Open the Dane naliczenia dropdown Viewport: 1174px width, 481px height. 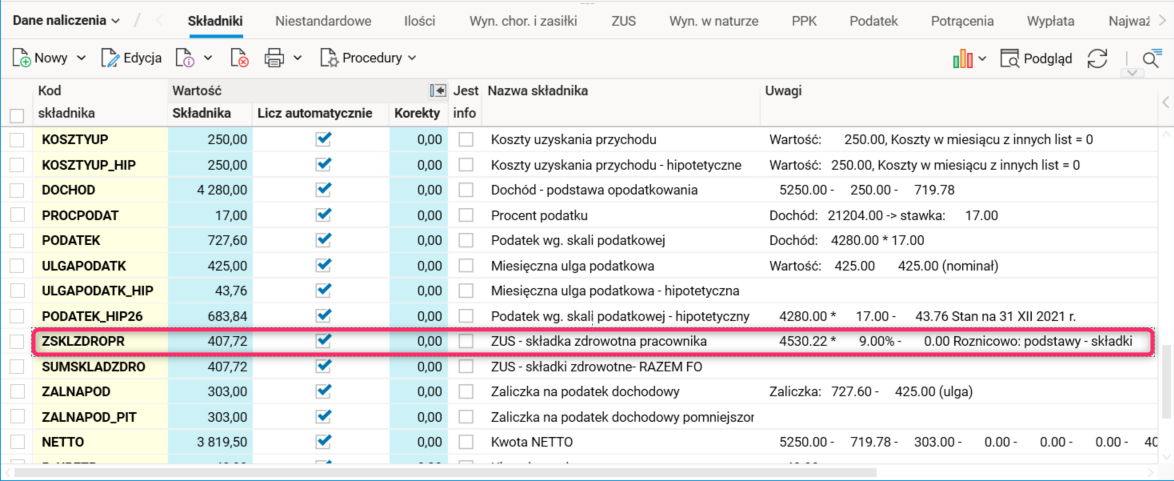[x=66, y=20]
